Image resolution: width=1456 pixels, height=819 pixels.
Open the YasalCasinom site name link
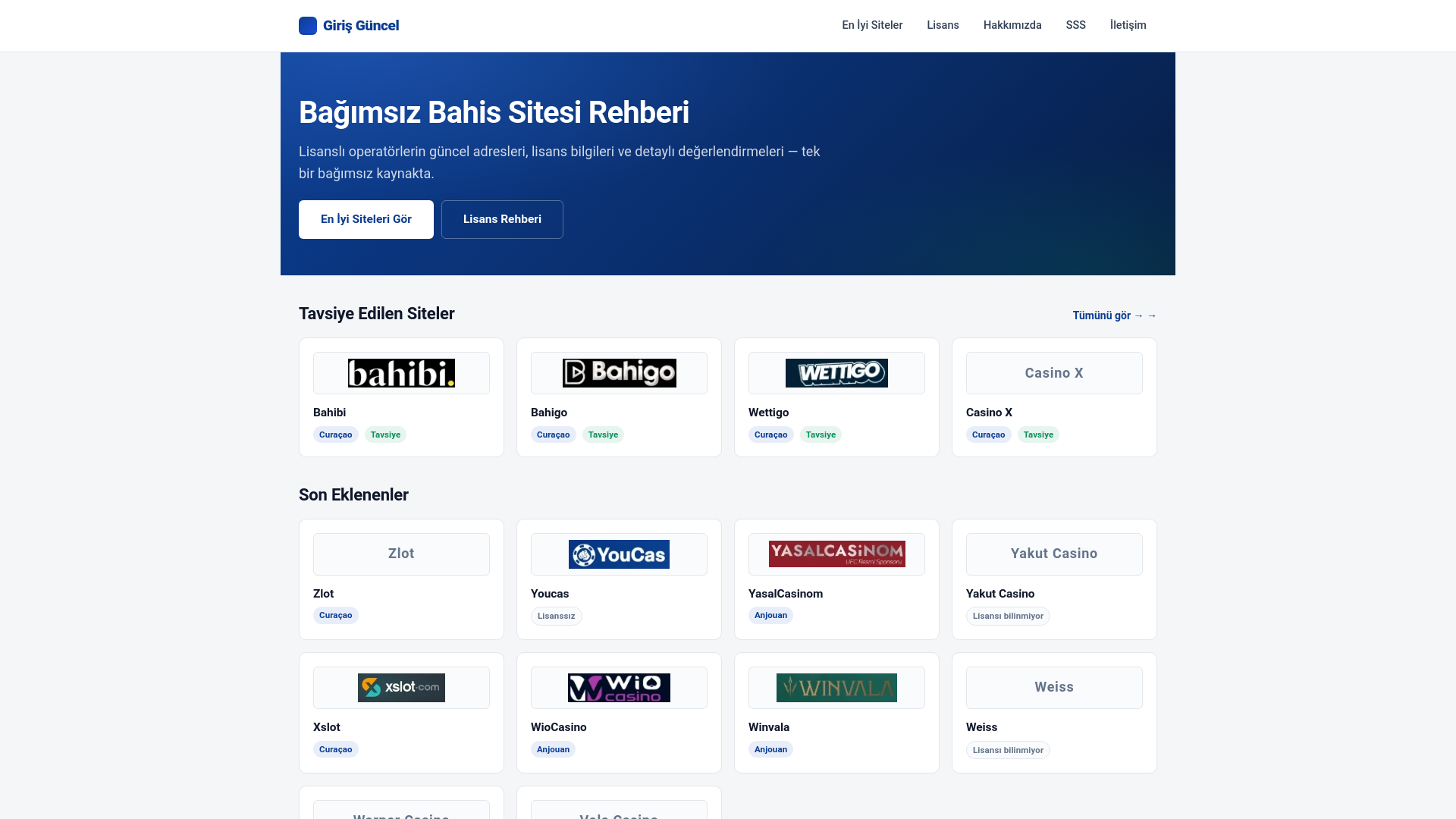click(786, 594)
